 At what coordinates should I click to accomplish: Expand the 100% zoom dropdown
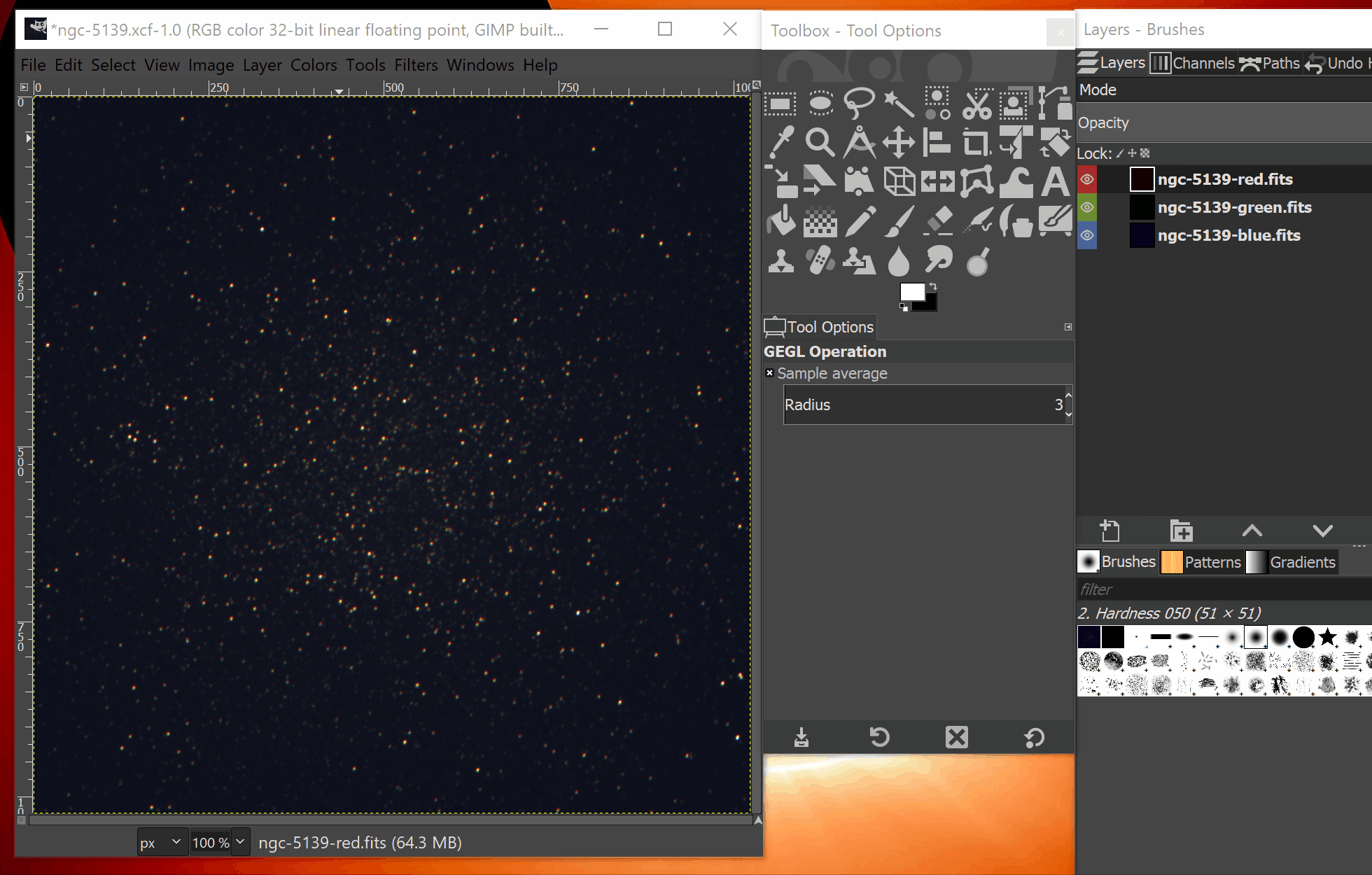point(240,841)
